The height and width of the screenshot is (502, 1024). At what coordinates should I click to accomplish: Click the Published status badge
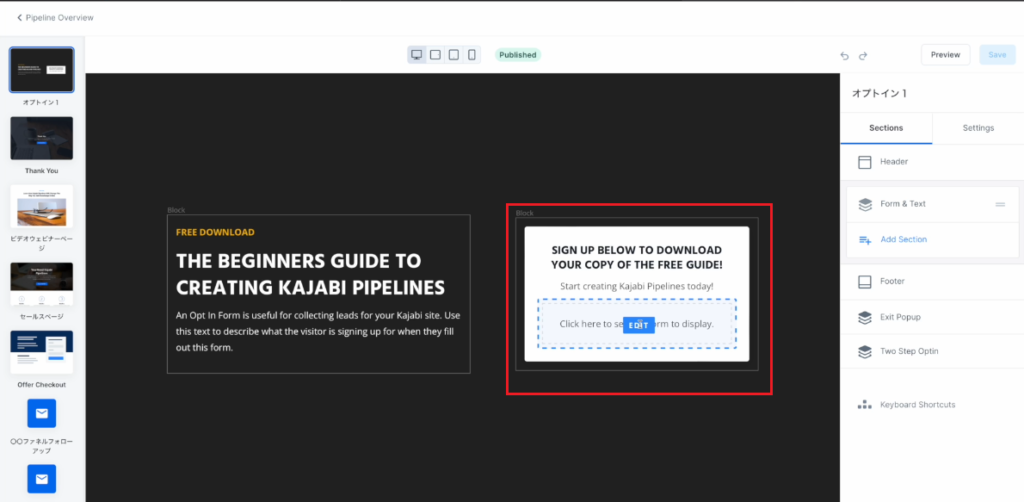(518, 55)
